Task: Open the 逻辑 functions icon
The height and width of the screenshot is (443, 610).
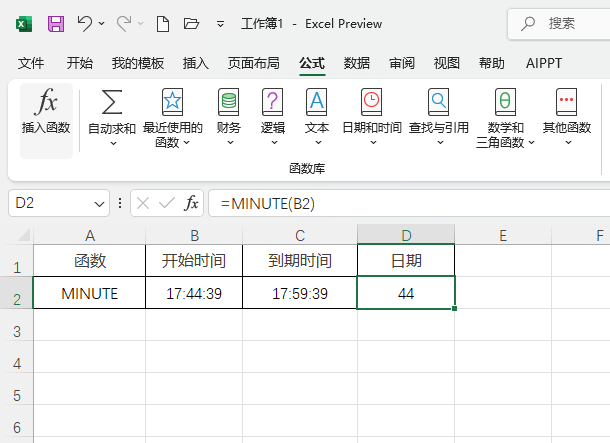Action: (x=273, y=102)
